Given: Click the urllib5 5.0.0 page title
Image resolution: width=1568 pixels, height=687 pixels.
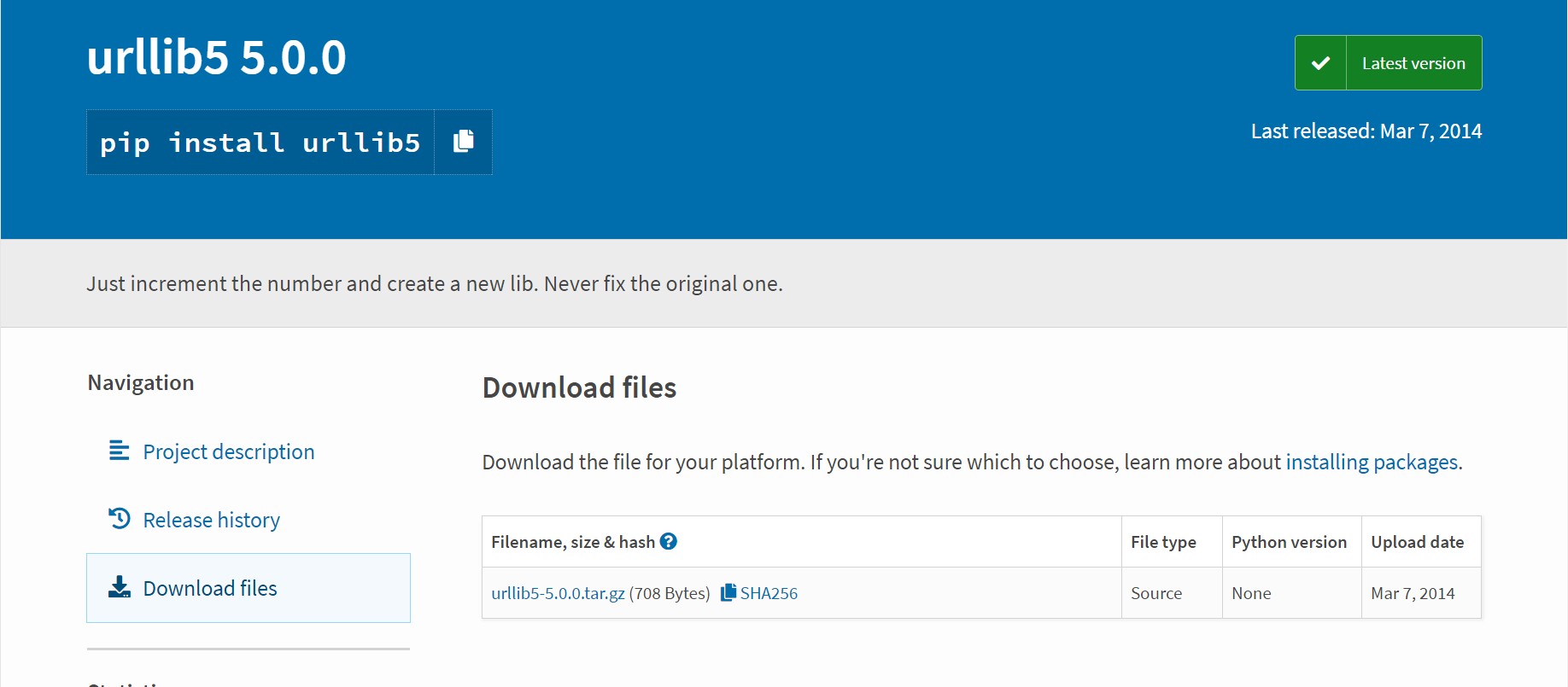Looking at the screenshot, I should (217, 58).
